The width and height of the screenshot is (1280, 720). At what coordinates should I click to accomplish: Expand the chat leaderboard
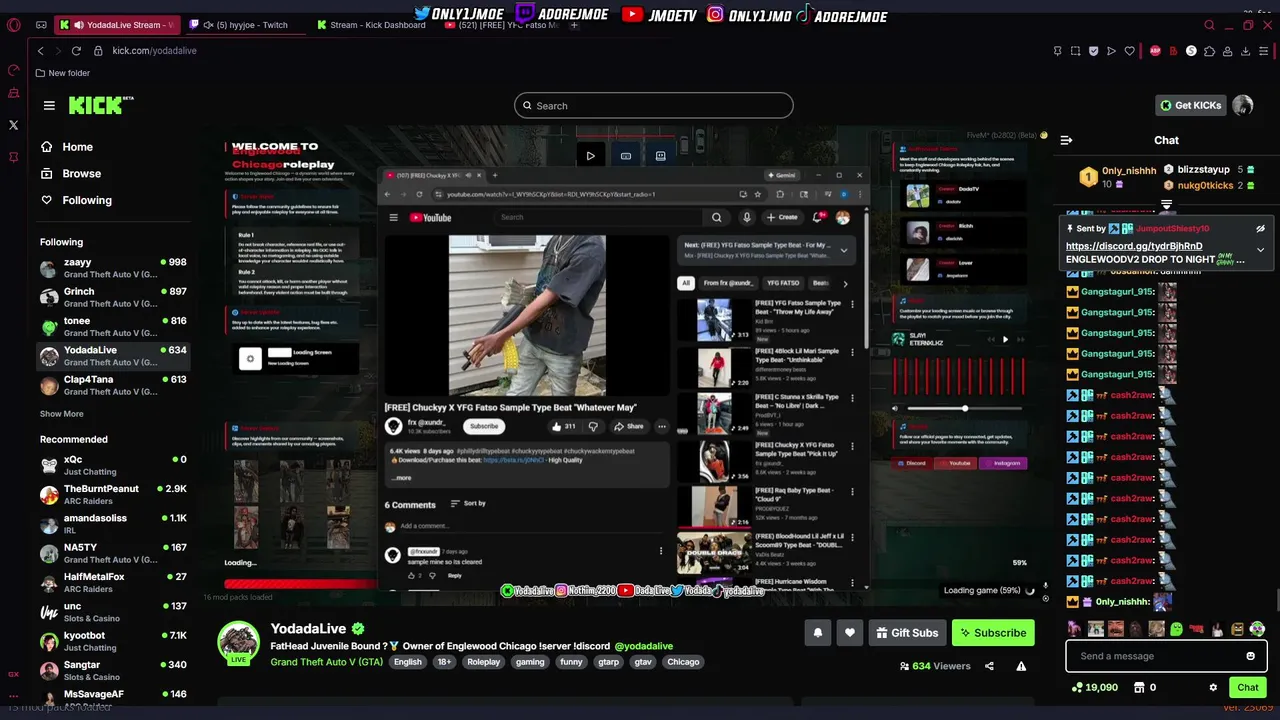pos(1166,204)
